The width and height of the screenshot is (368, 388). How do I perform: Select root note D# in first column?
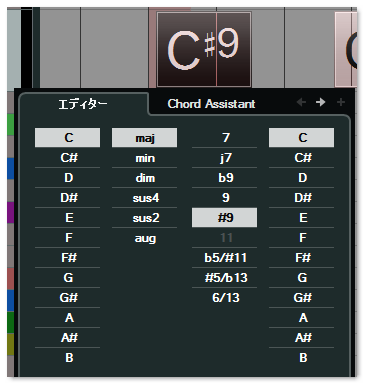(67, 198)
